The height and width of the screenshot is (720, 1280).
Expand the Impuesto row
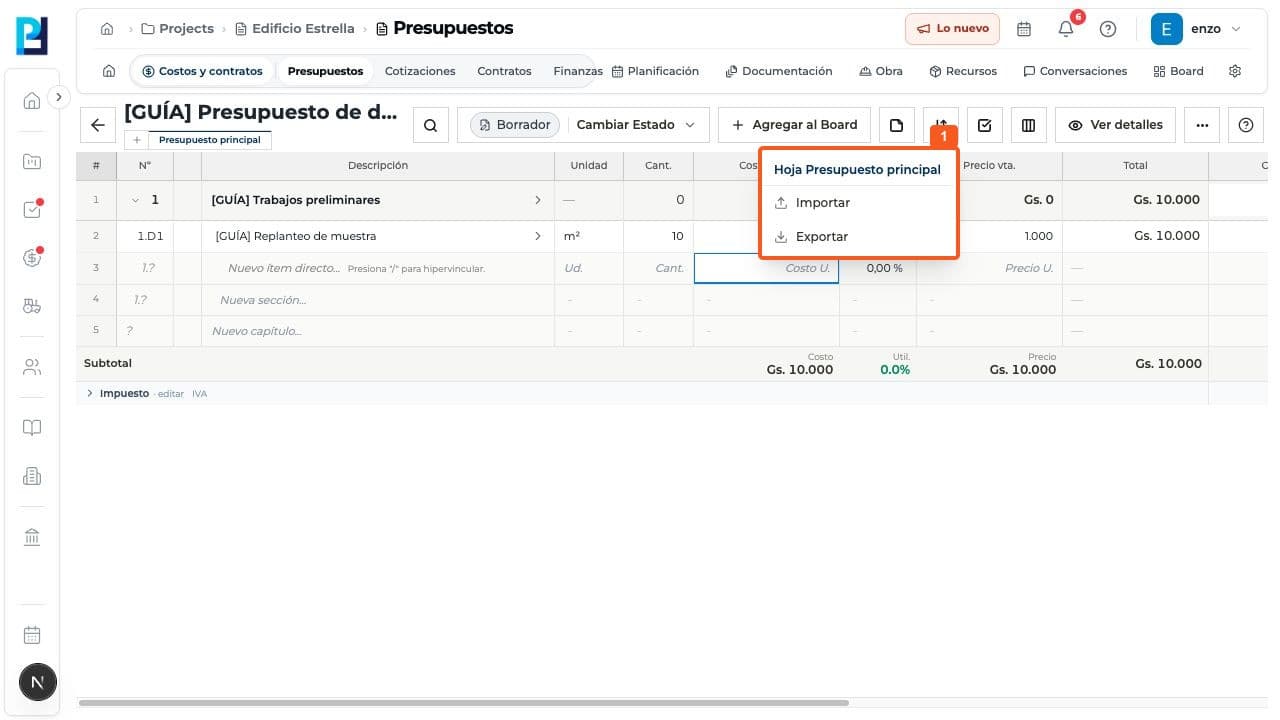[90, 394]
